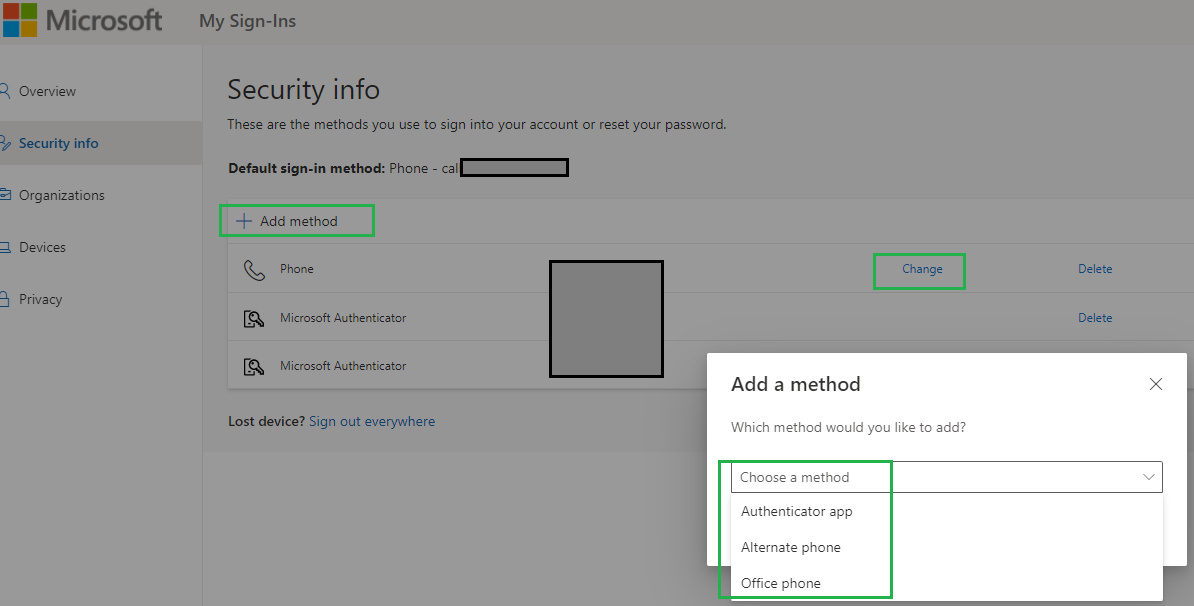Click the My Sign-Ins title

(247, 21)
